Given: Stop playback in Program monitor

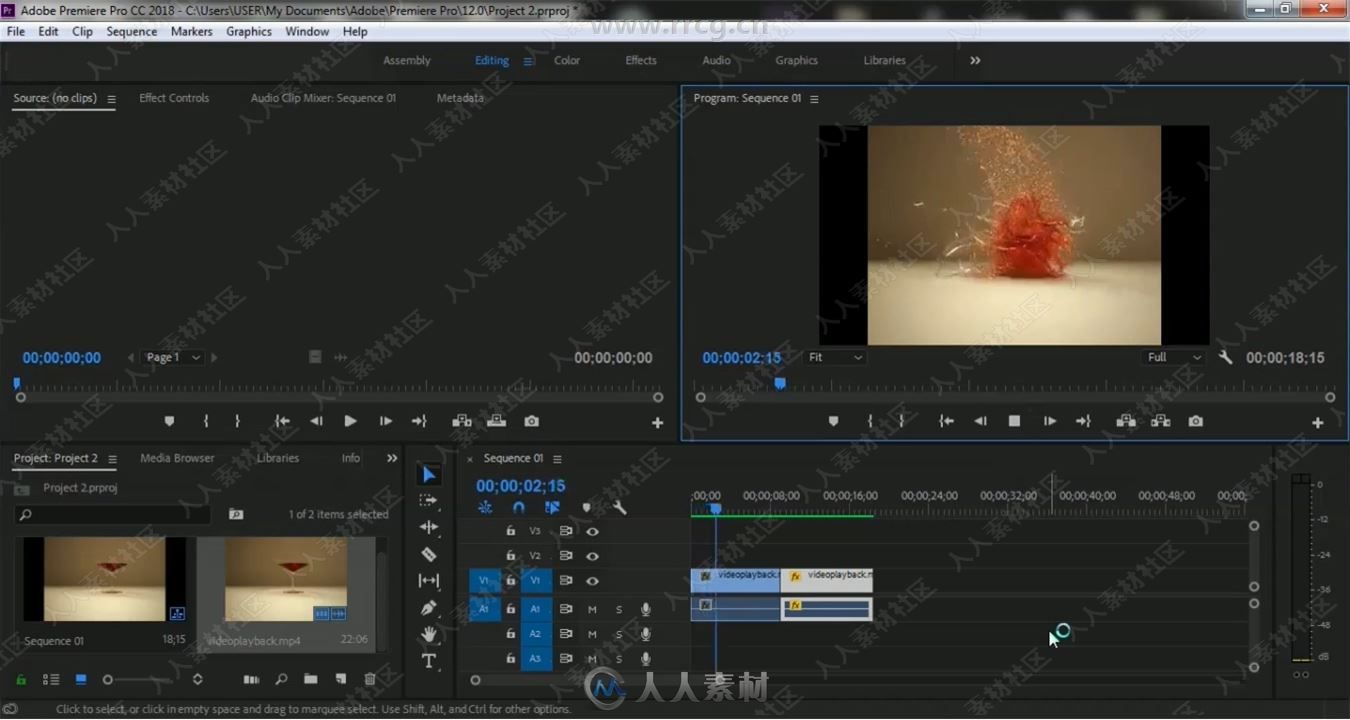Looking at the screenshot, I should (1014, 422).
